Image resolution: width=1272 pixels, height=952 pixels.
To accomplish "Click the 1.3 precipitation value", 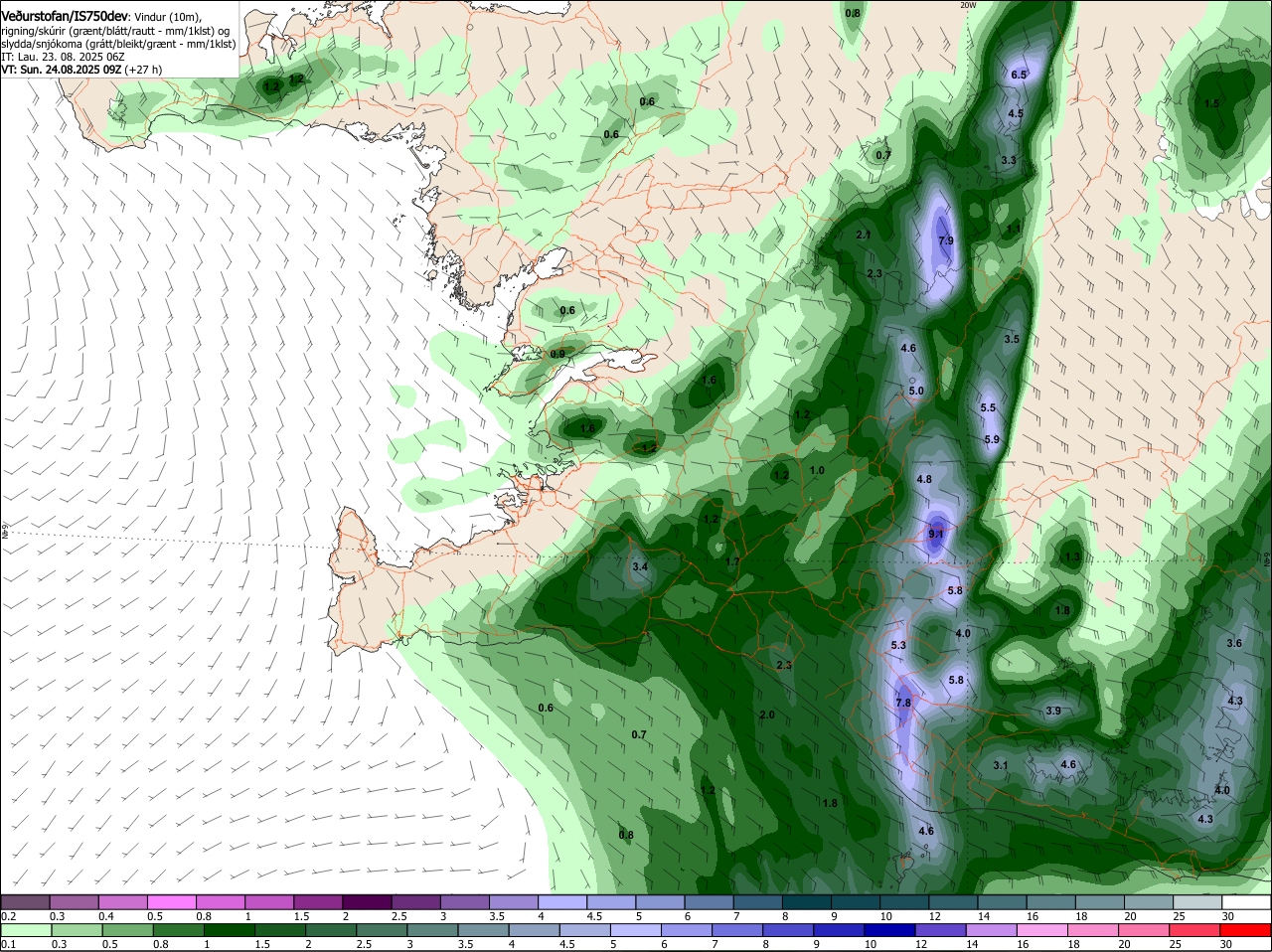I will (x=1072, y=557).
